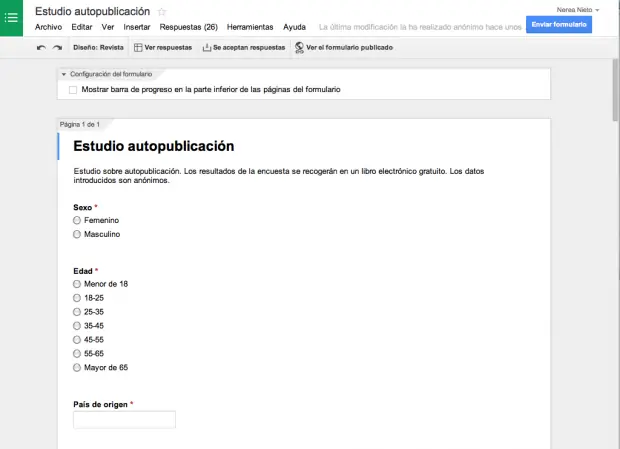Star the Estudio autopublicación form

coord(162,11)
